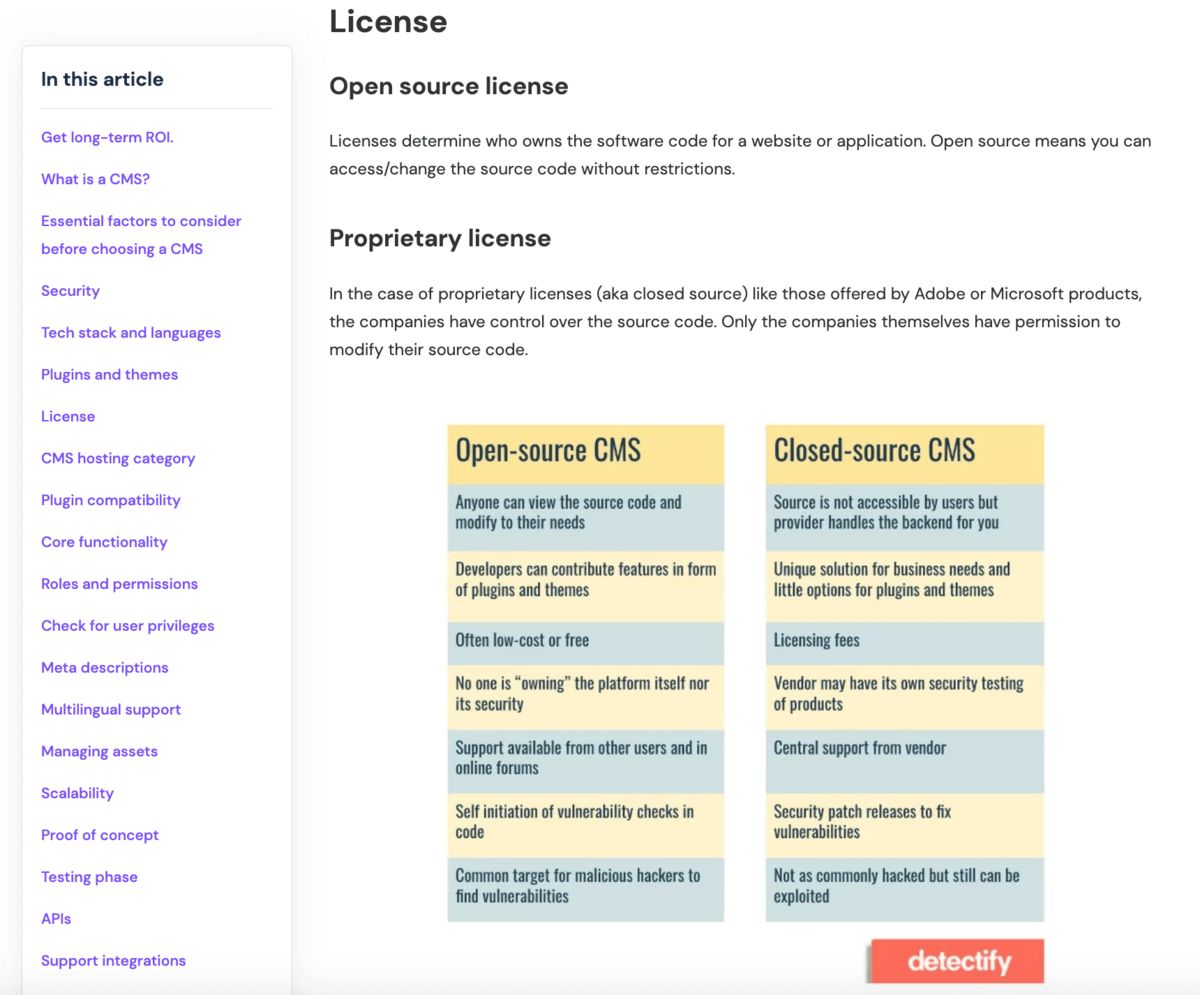Select the 'Proprietary license' subheading

click(440, 239)
